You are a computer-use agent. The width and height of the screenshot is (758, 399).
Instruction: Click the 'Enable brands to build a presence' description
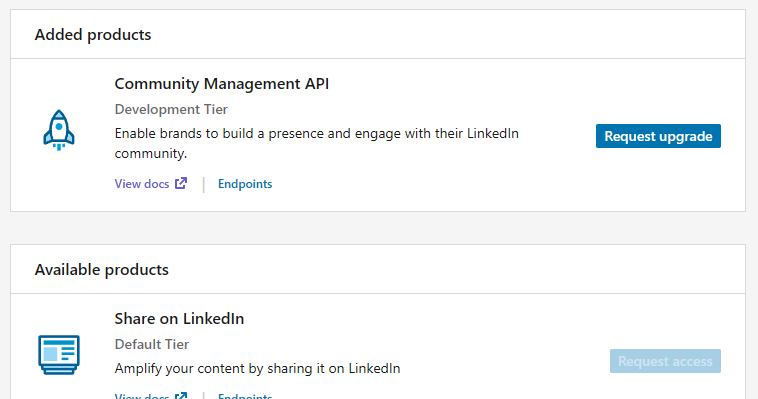pyautogui.click(x=317, y=143)
